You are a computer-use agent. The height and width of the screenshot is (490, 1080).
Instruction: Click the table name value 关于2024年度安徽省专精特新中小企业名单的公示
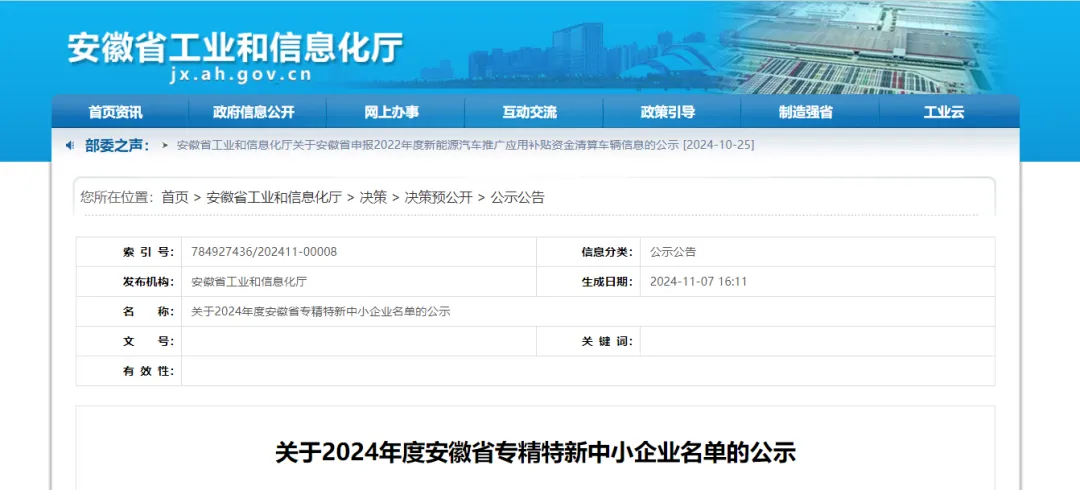pos(320,312)
